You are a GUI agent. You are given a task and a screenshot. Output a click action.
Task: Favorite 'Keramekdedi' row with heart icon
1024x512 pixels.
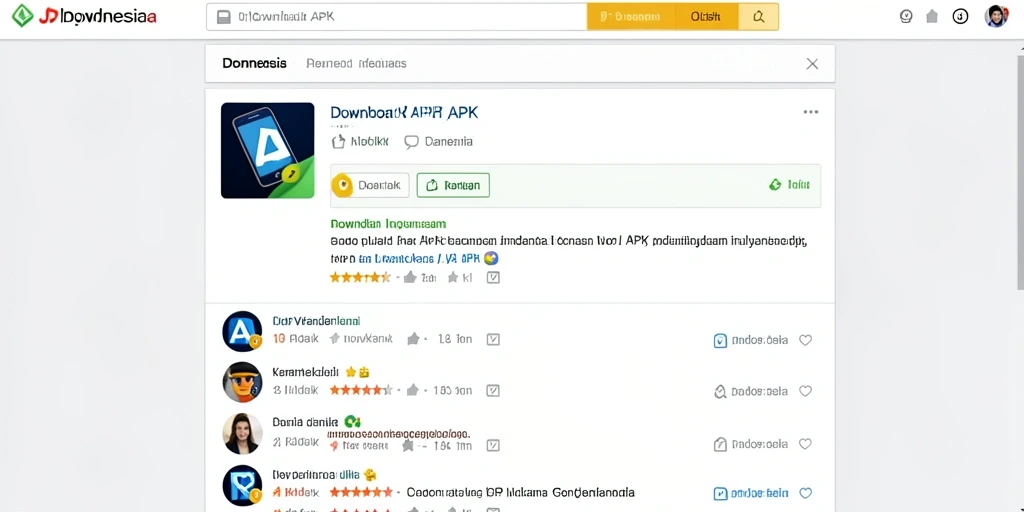pyautogui.click(x=806, y=391)
